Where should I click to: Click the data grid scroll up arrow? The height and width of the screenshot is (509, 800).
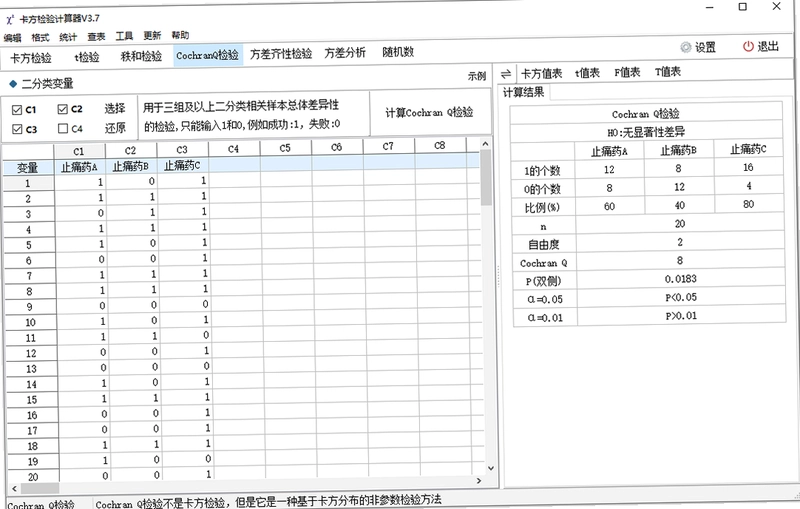tap(485, 144)
